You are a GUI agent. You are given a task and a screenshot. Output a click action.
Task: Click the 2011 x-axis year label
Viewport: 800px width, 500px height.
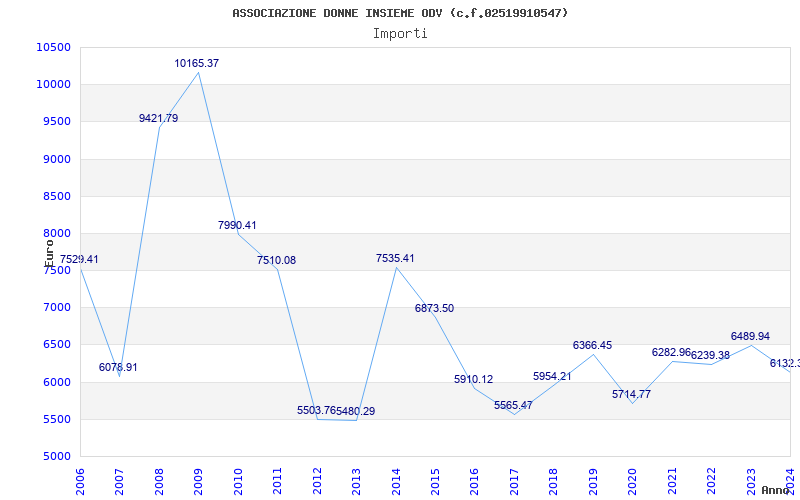pos(277,481)
